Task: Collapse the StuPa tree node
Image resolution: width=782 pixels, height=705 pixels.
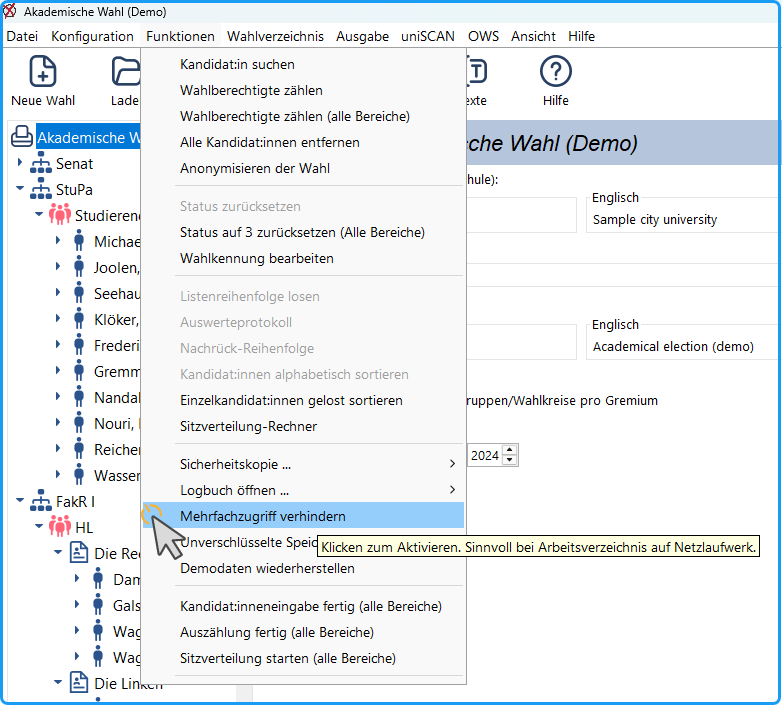Action: coord(19,188)
